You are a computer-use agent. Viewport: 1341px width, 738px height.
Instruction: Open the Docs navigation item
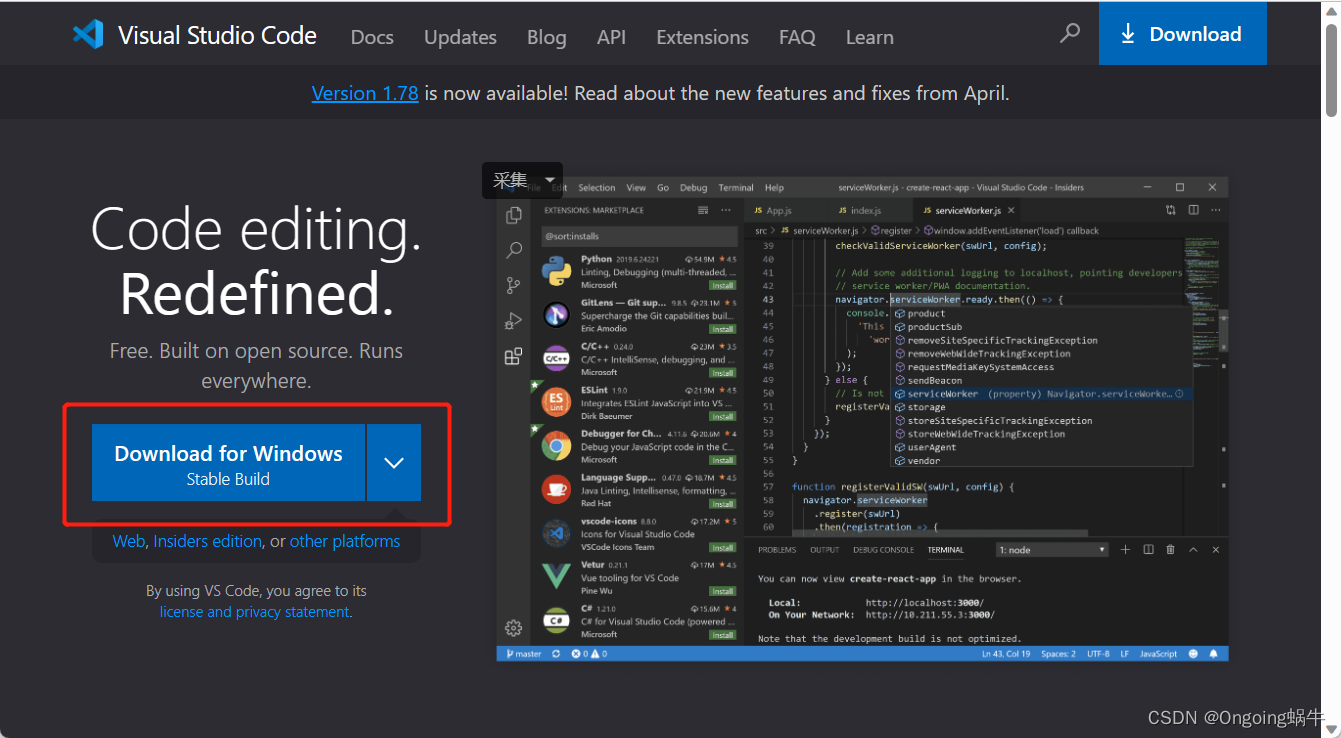pyautogui.click(x=372, y=37)
